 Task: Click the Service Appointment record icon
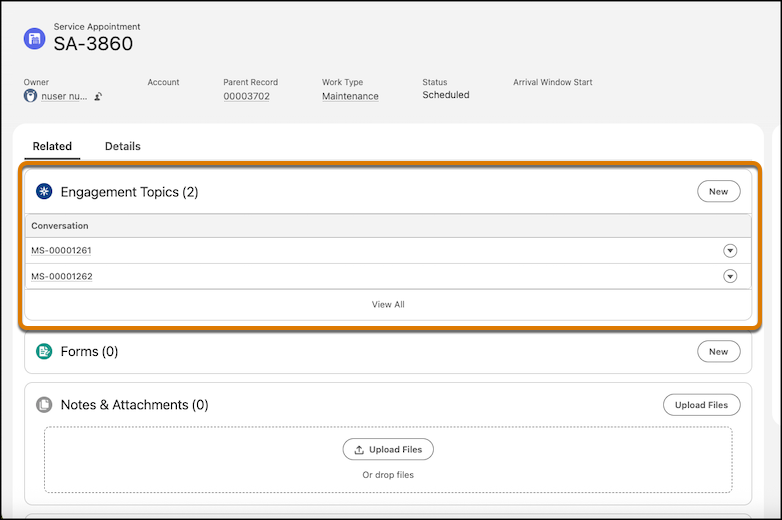(35, 39)
